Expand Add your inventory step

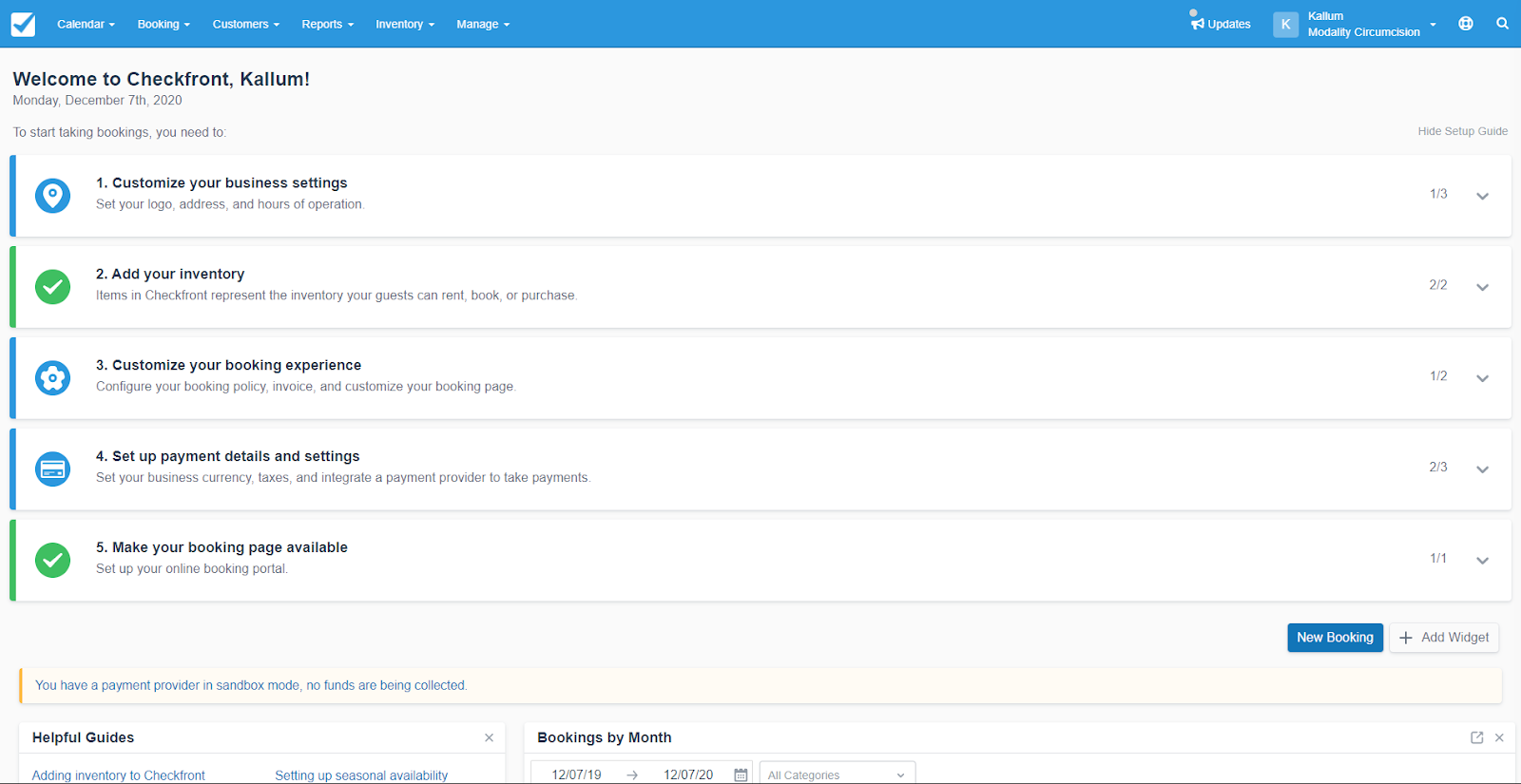1482,287
